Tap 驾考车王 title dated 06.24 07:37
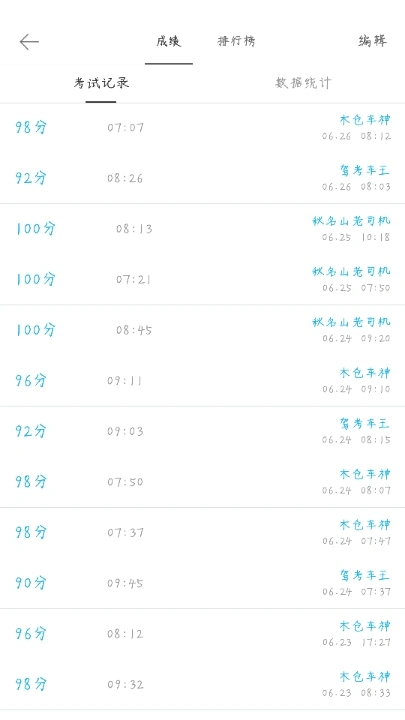405x720 pixels. pos(365,575)
